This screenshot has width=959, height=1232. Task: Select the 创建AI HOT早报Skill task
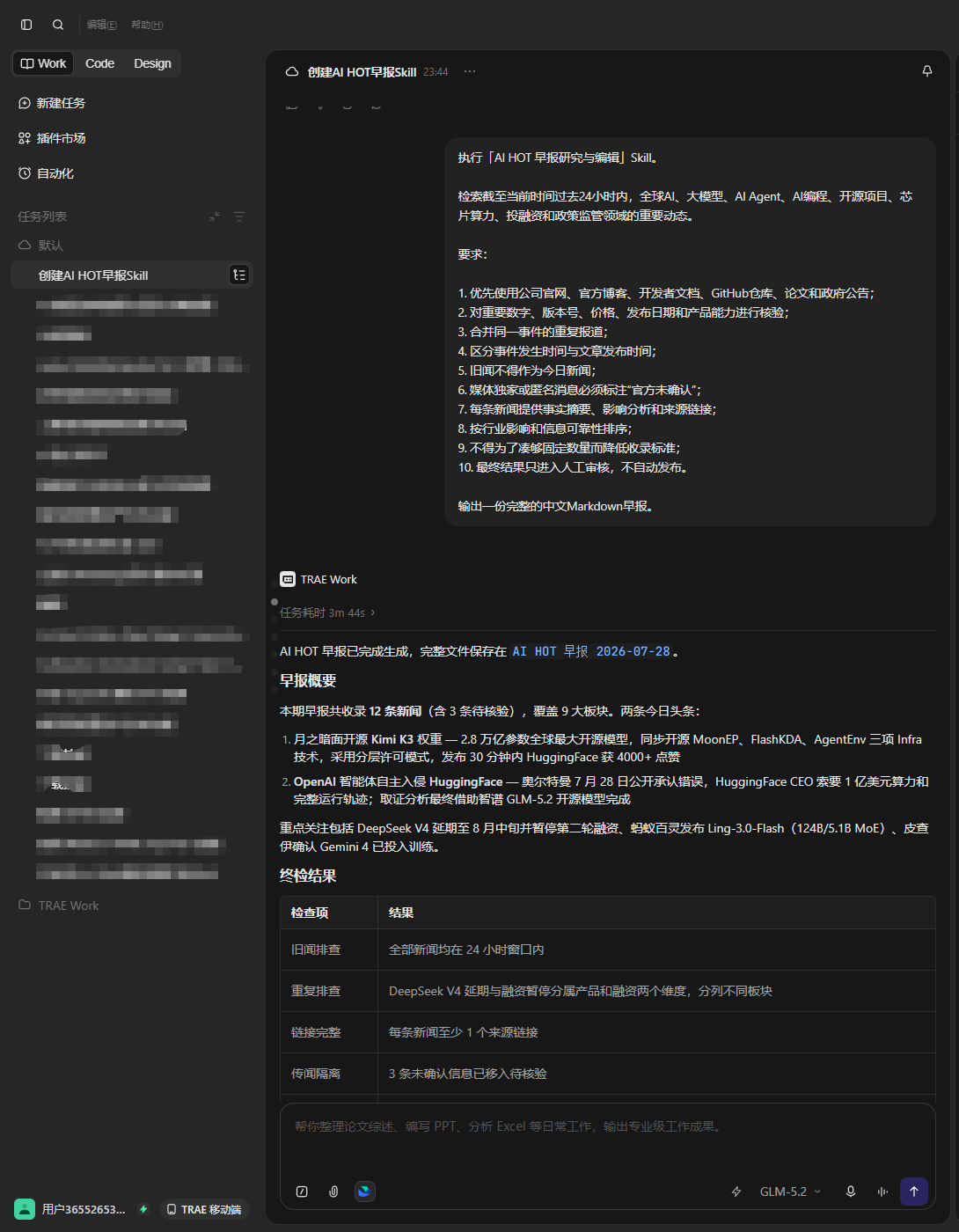coord(132,275)
